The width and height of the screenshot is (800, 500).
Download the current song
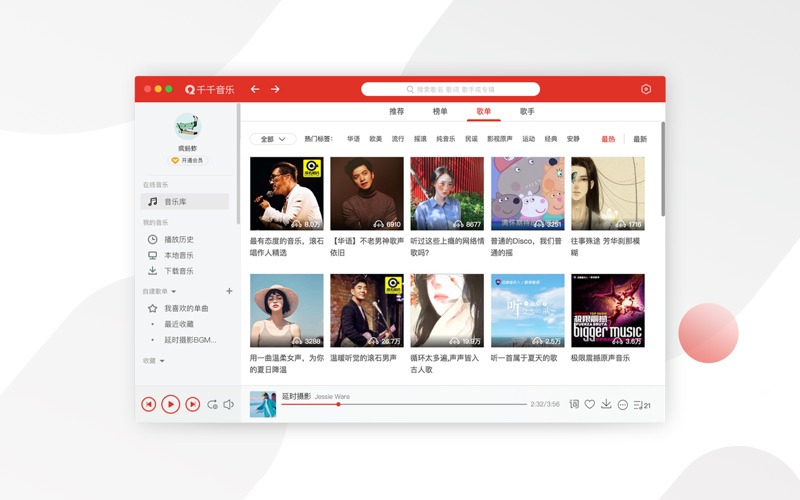coord(606,404)
